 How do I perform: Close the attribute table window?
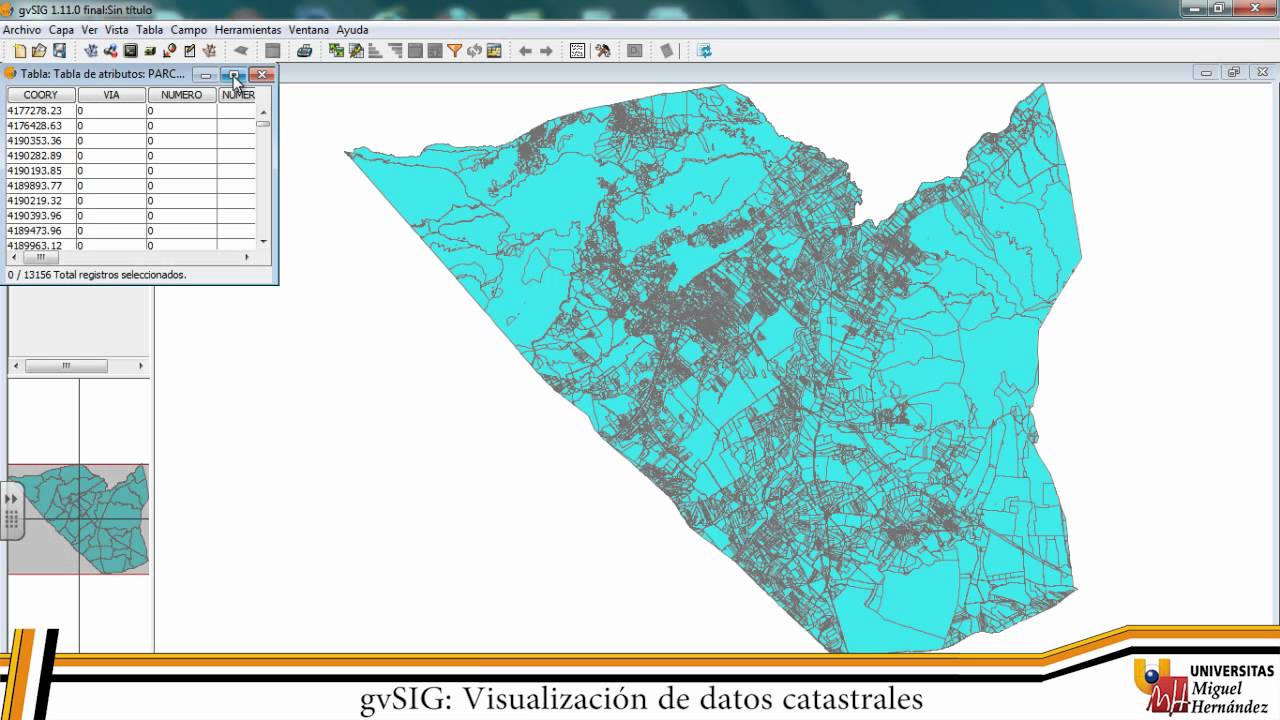(x=262, y=74)
